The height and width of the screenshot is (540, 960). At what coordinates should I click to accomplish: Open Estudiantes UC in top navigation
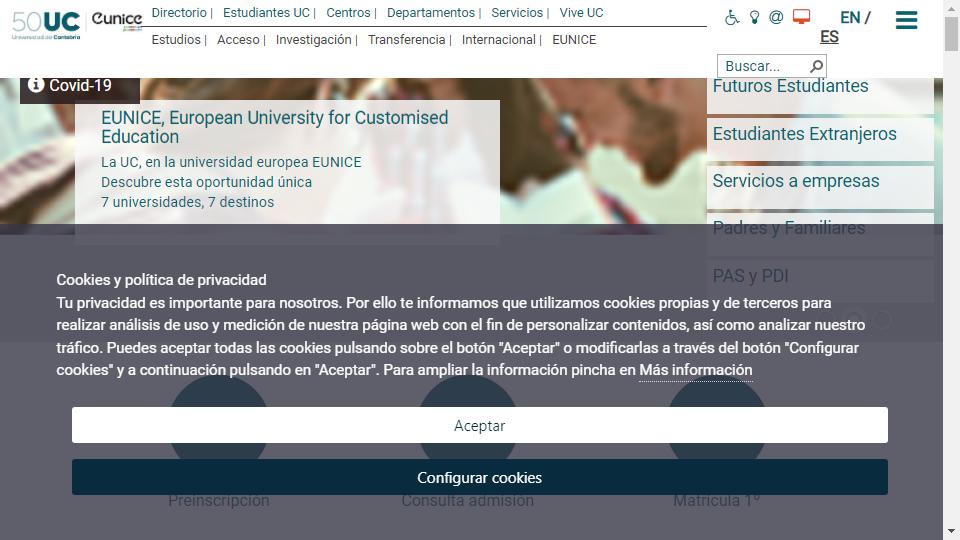pyautogui.click(x=266, y=12)
